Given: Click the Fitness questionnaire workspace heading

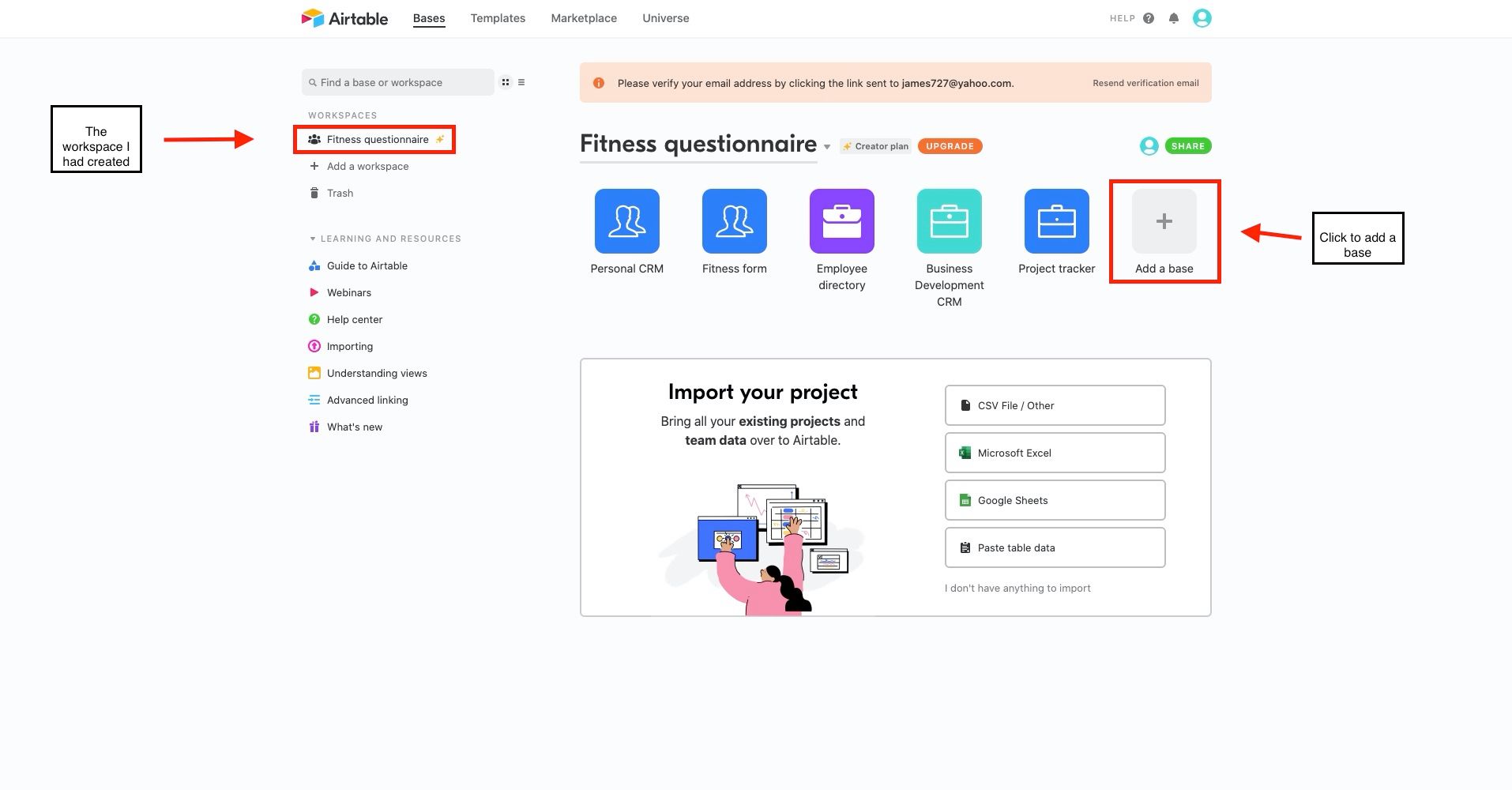Looking at the screenshot, I should (698, 145).
